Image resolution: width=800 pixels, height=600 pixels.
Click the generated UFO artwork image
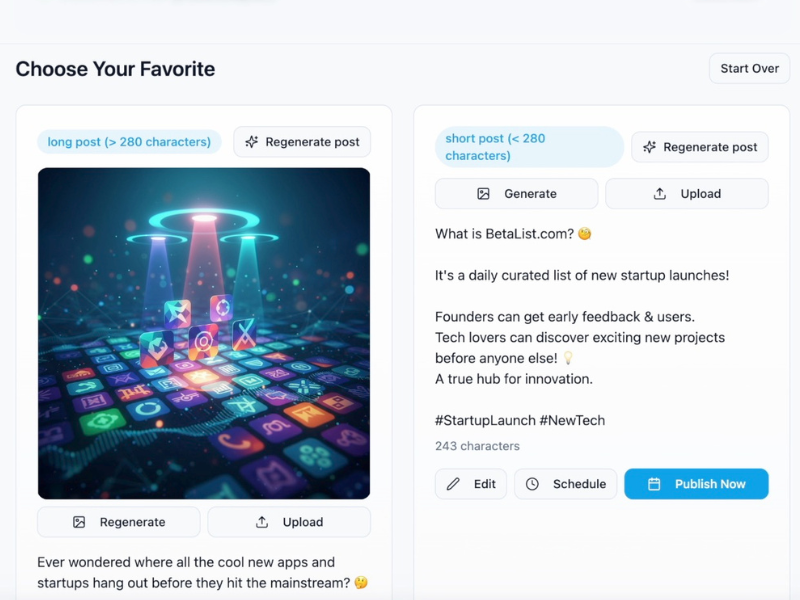[203, 332]
